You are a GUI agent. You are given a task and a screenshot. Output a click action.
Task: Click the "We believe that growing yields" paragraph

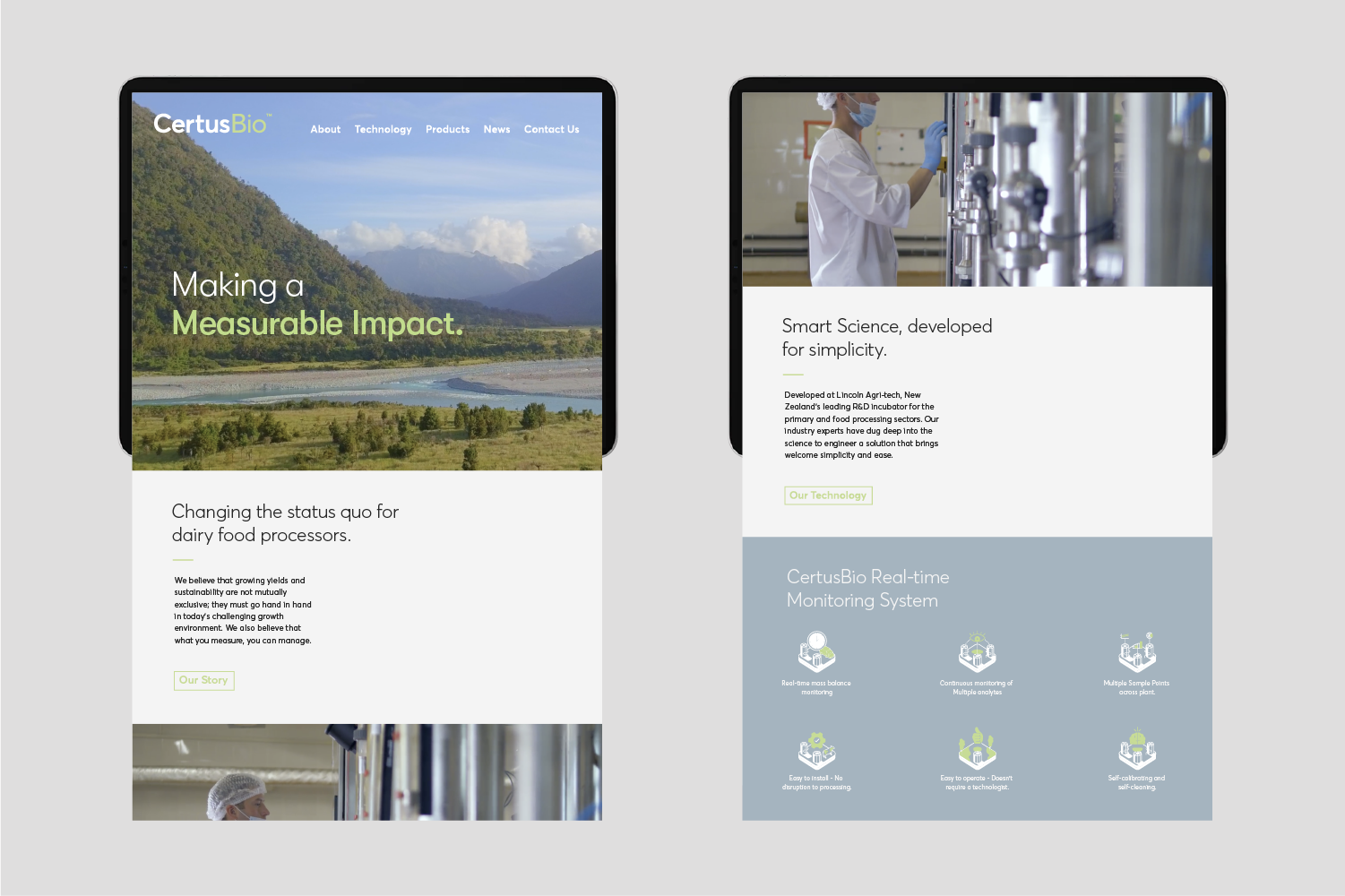(x=243, y=610)
